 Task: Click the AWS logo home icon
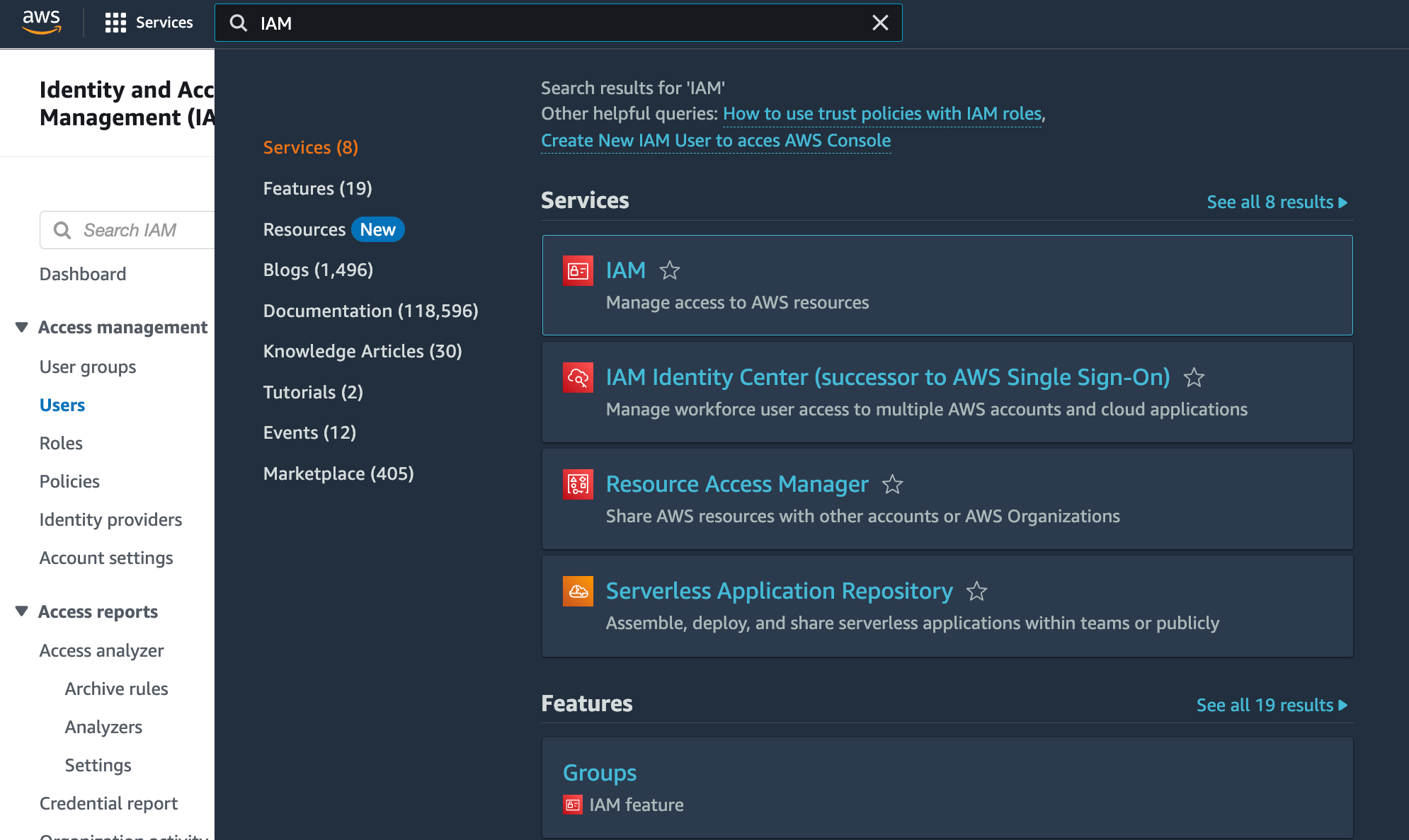coord(42,22)
